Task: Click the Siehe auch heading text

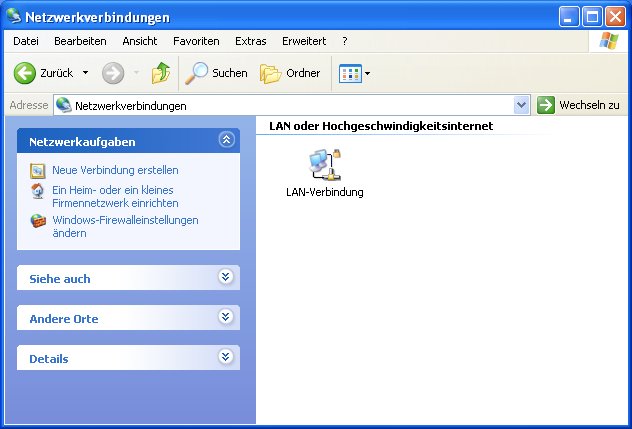Action: pos(60,279)
